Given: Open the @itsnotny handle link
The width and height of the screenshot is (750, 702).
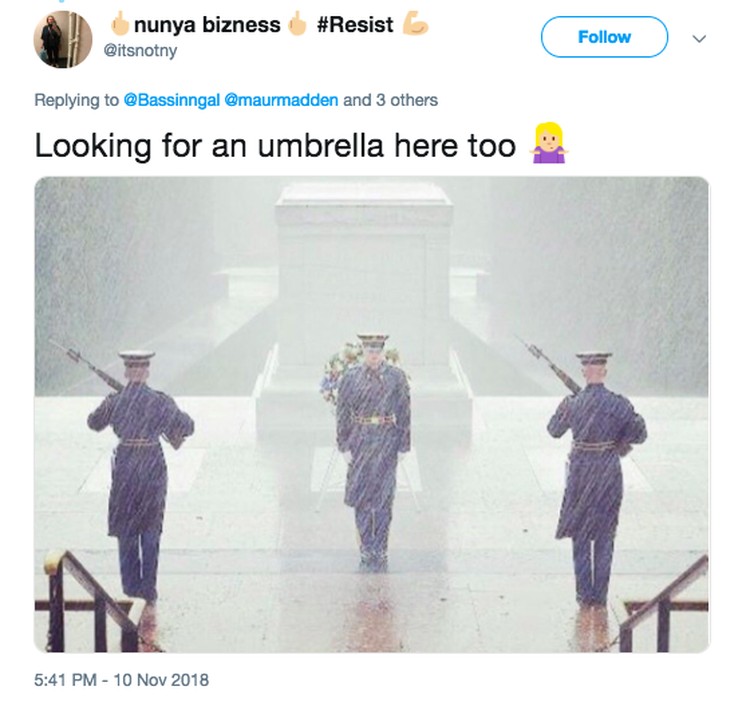Looking at the screenshot, I should coord(140,50).
